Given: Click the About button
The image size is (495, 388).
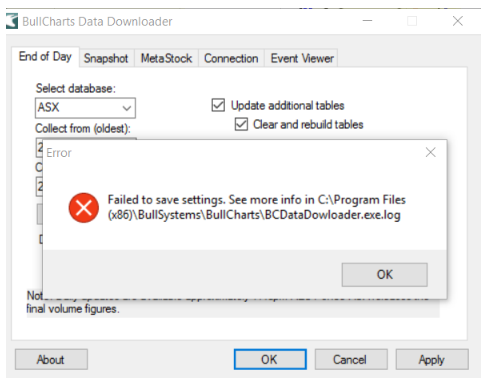Looking at the screenshot, I should tap(51, 359).
